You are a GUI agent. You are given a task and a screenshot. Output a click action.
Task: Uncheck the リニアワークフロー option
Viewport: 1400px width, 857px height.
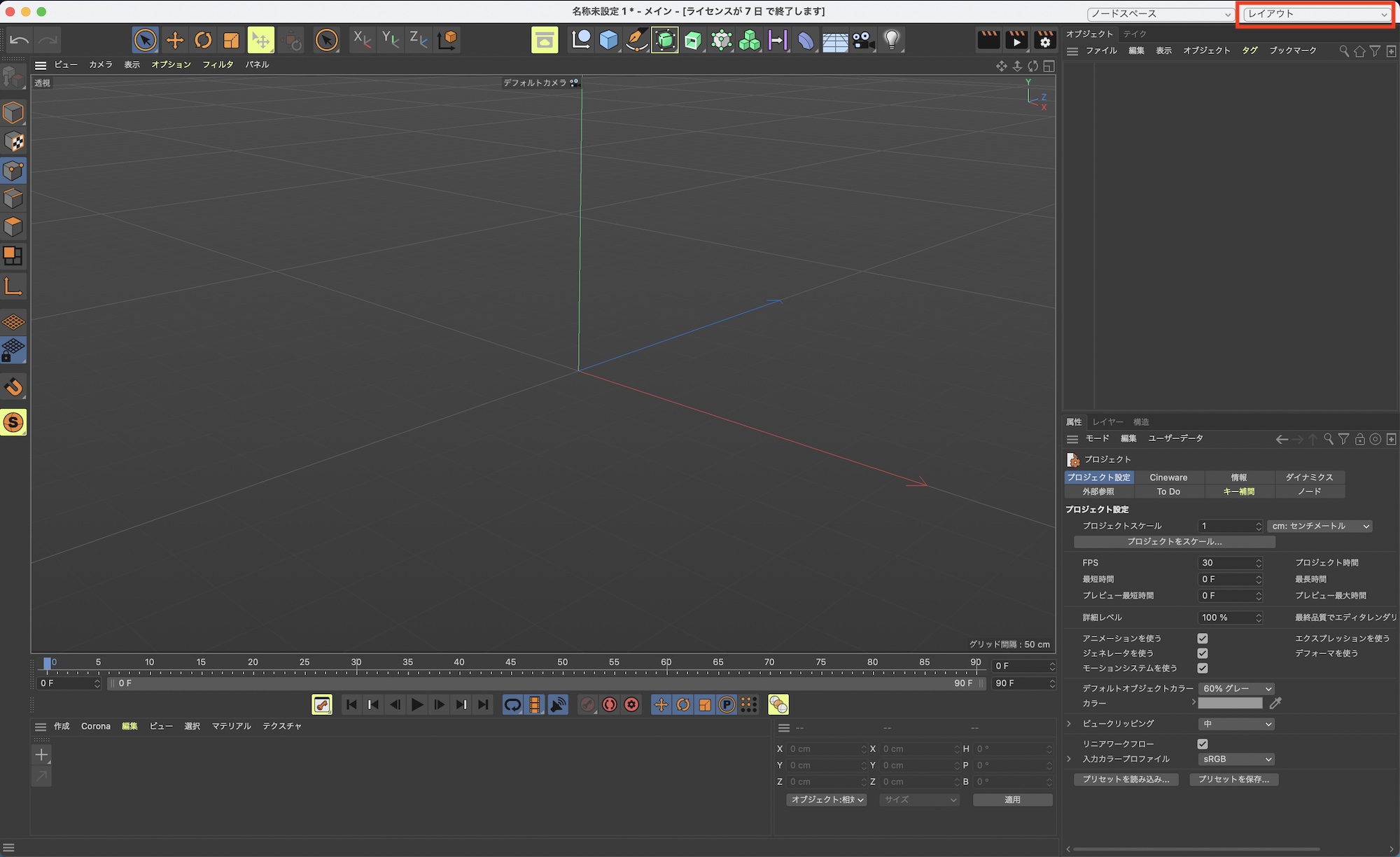click(1203, 744)
